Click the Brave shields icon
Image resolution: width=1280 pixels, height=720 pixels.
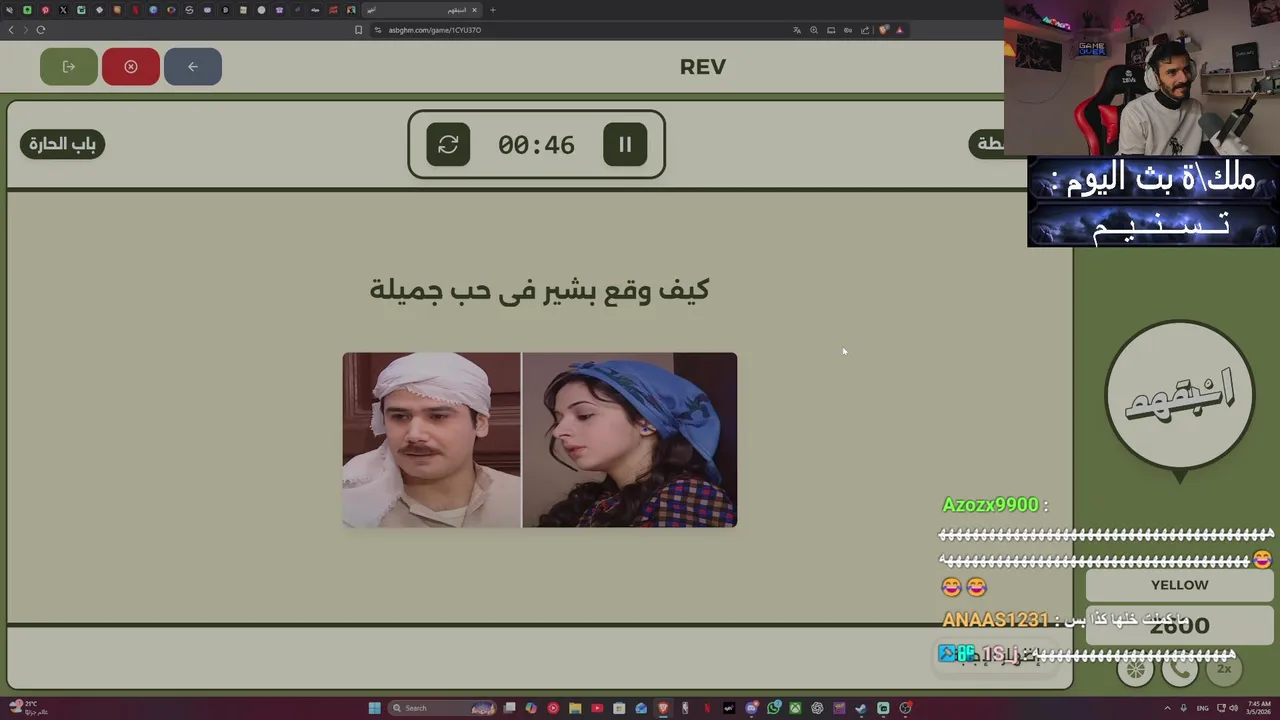(x=884, y=30)
